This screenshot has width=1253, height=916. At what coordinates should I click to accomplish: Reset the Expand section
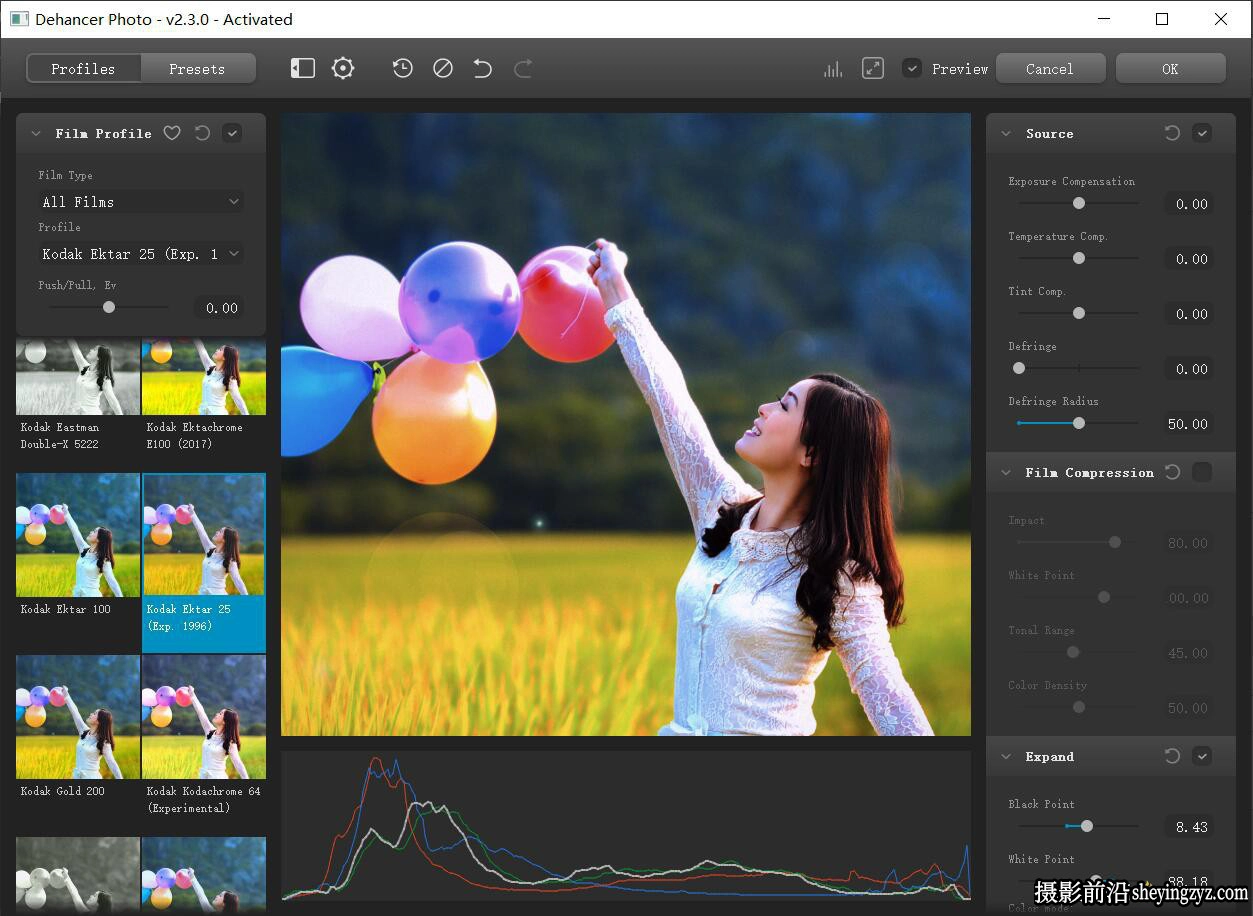click(x=1172, y=756)
